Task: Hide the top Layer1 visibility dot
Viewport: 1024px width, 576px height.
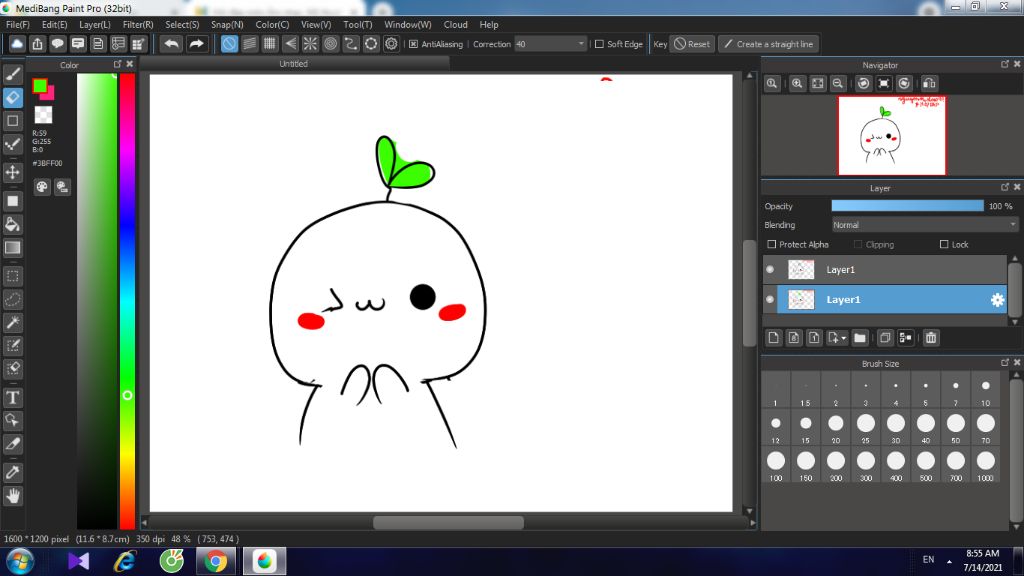Action: pyautogui.click(x=770, y=270)
